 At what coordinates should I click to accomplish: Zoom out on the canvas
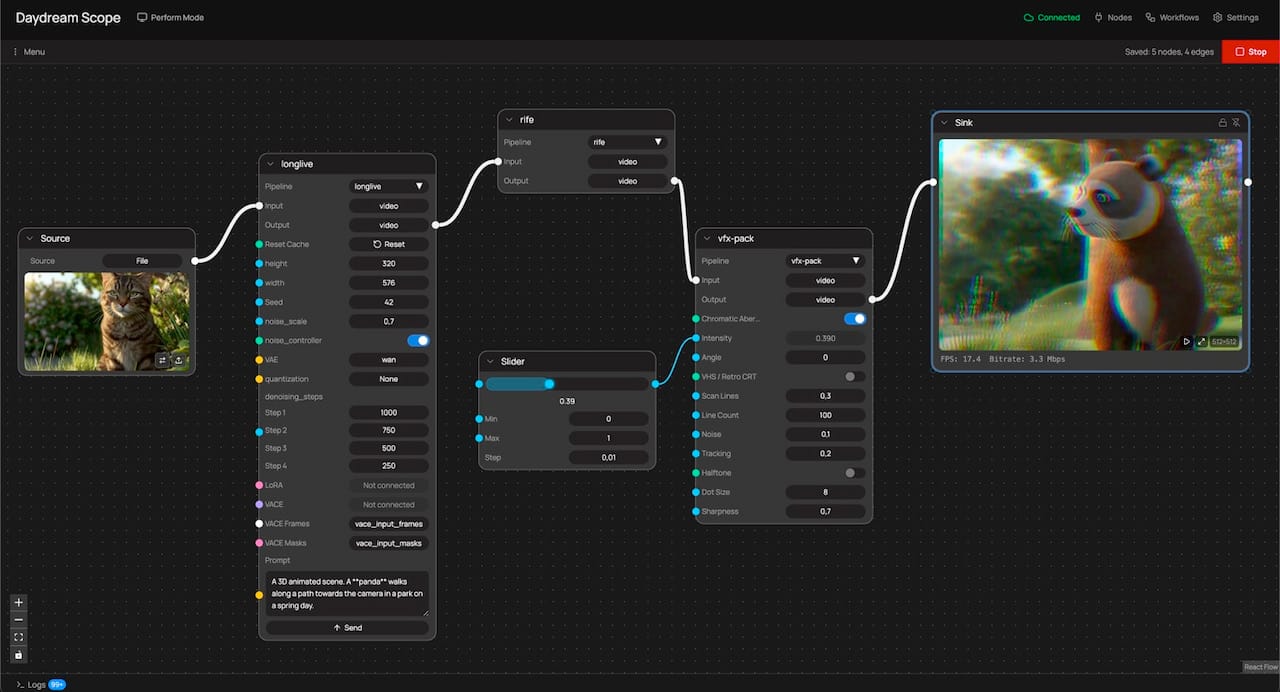click(x=19, y=620)
